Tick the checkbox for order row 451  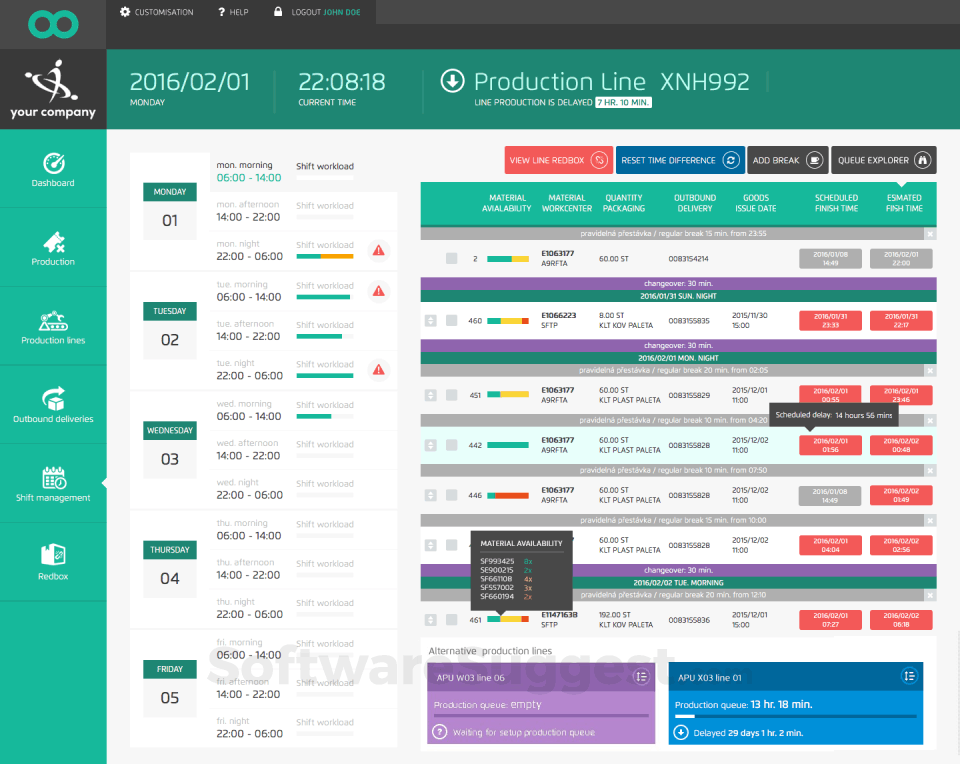pyautogui.click(x=452, y=395)
